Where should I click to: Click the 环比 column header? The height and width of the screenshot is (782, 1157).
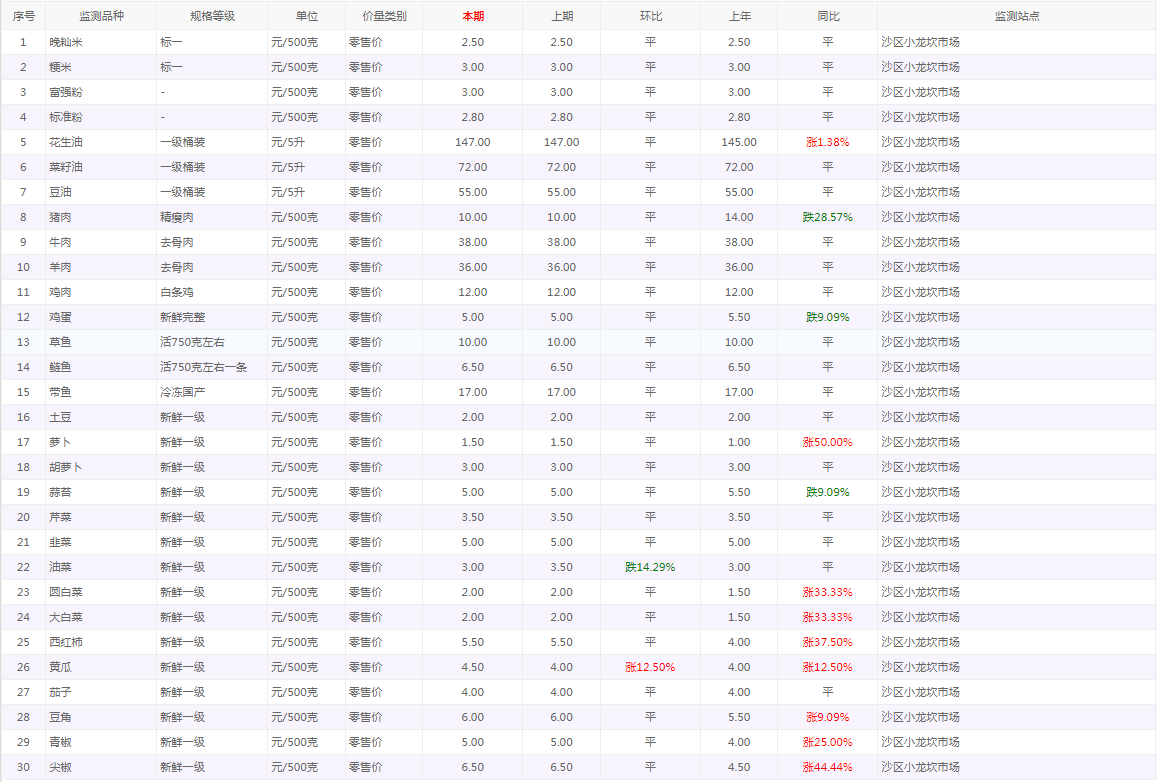click(650, 16)
